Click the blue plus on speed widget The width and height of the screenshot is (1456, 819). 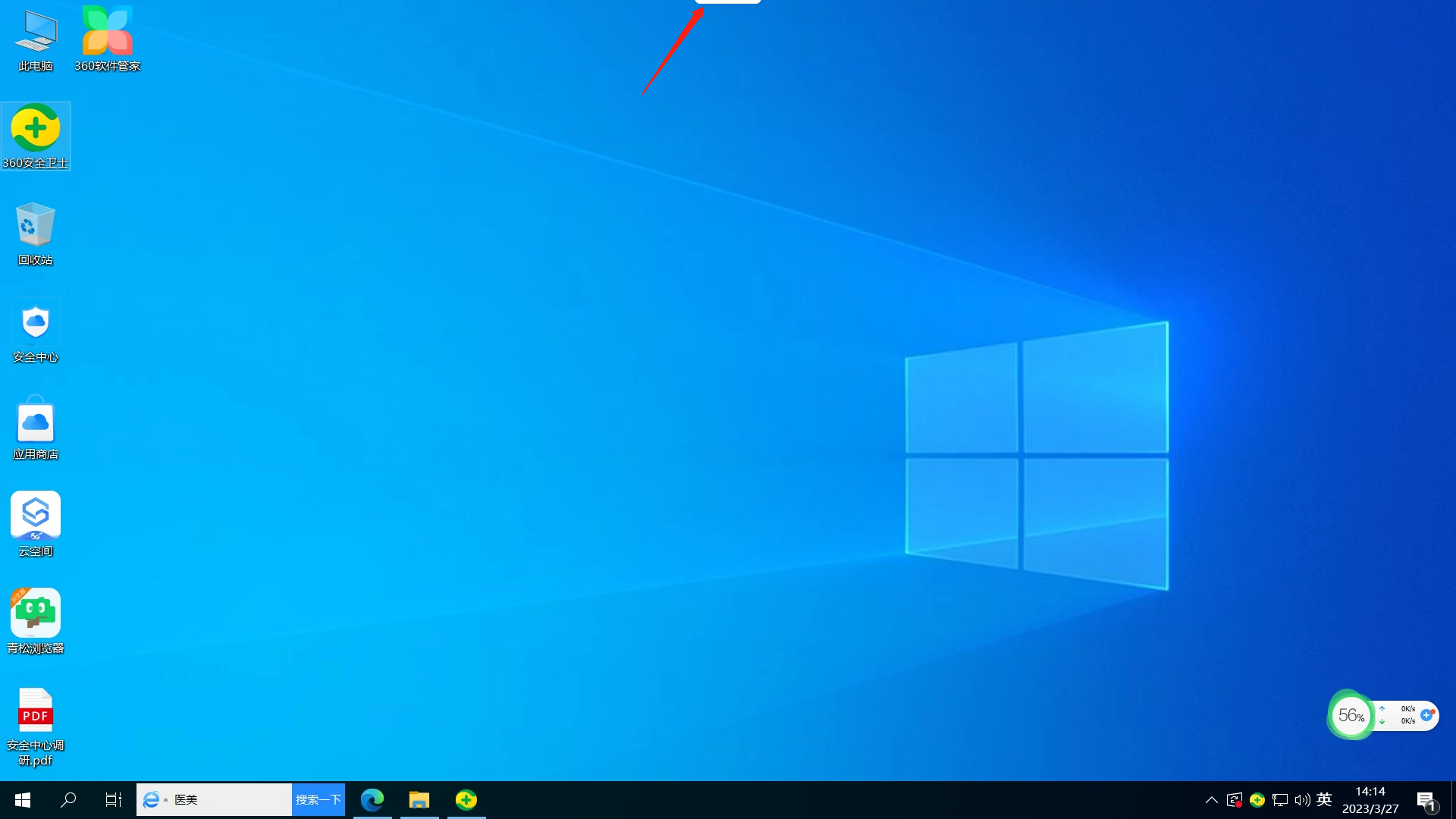(x=1426, y=715)
